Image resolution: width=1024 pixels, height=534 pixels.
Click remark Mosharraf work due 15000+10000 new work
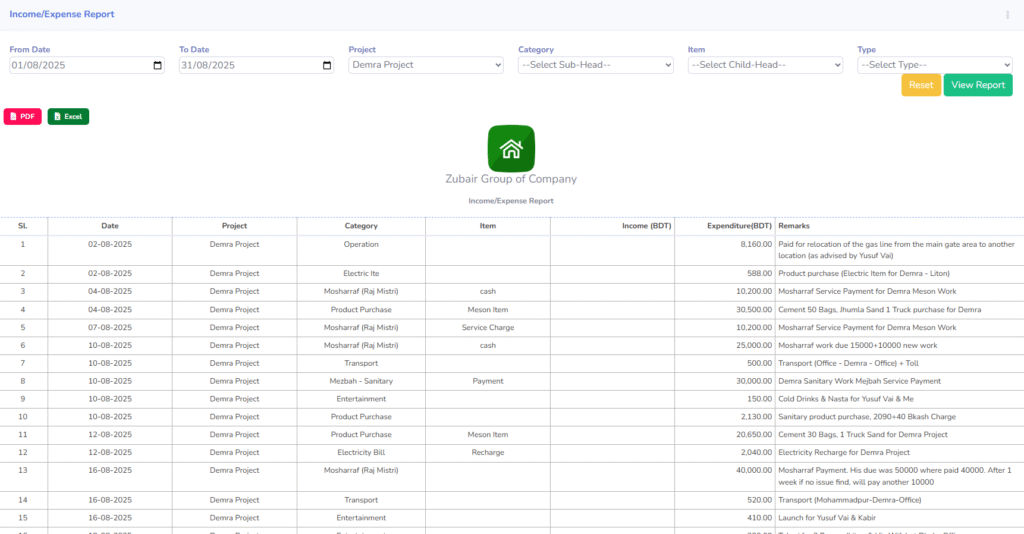coord(857,345)
